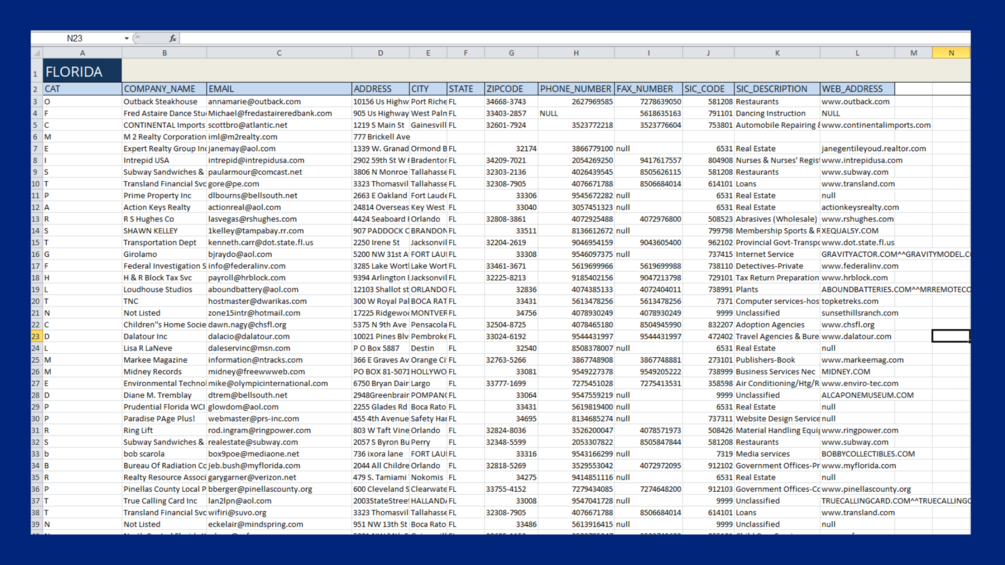Select row 10 header
Screen dimensions: 1005x565
(x=37, y=184)
